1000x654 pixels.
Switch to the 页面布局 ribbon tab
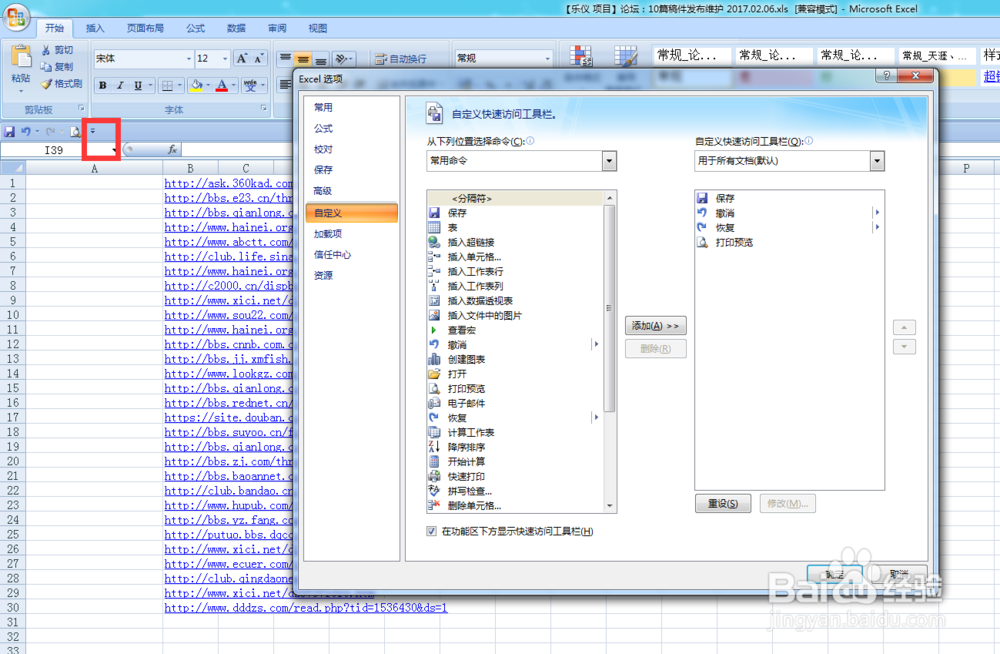(x=145, y=28)
